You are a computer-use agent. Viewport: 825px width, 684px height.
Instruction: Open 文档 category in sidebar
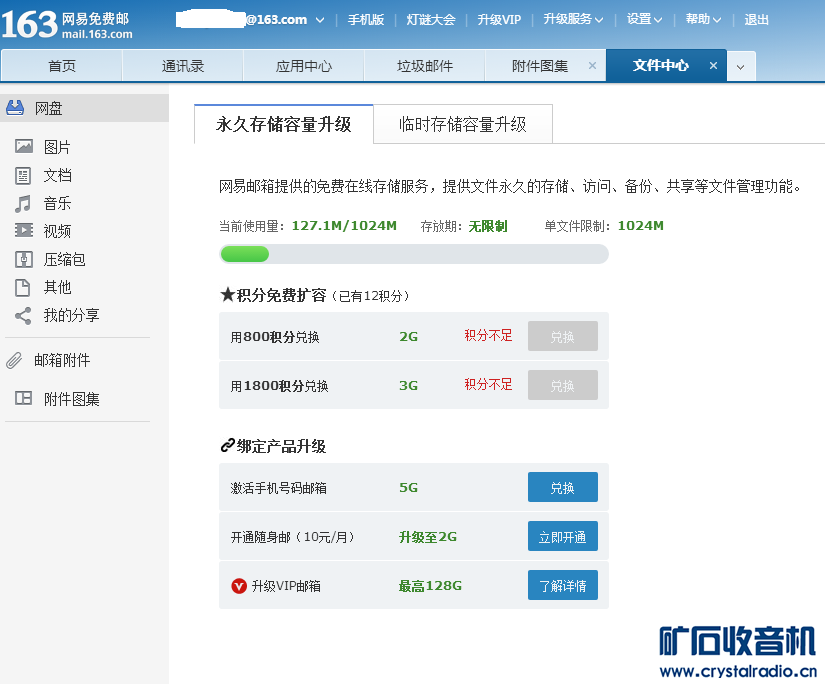[x=57, y=175]
